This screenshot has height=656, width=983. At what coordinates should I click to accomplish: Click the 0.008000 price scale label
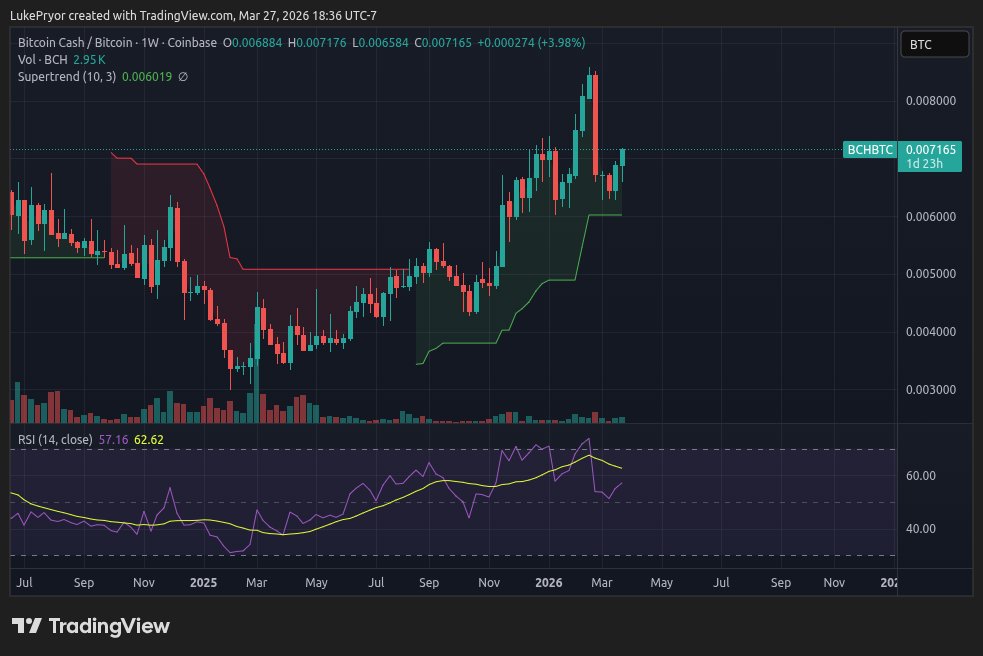click(931, 100)
